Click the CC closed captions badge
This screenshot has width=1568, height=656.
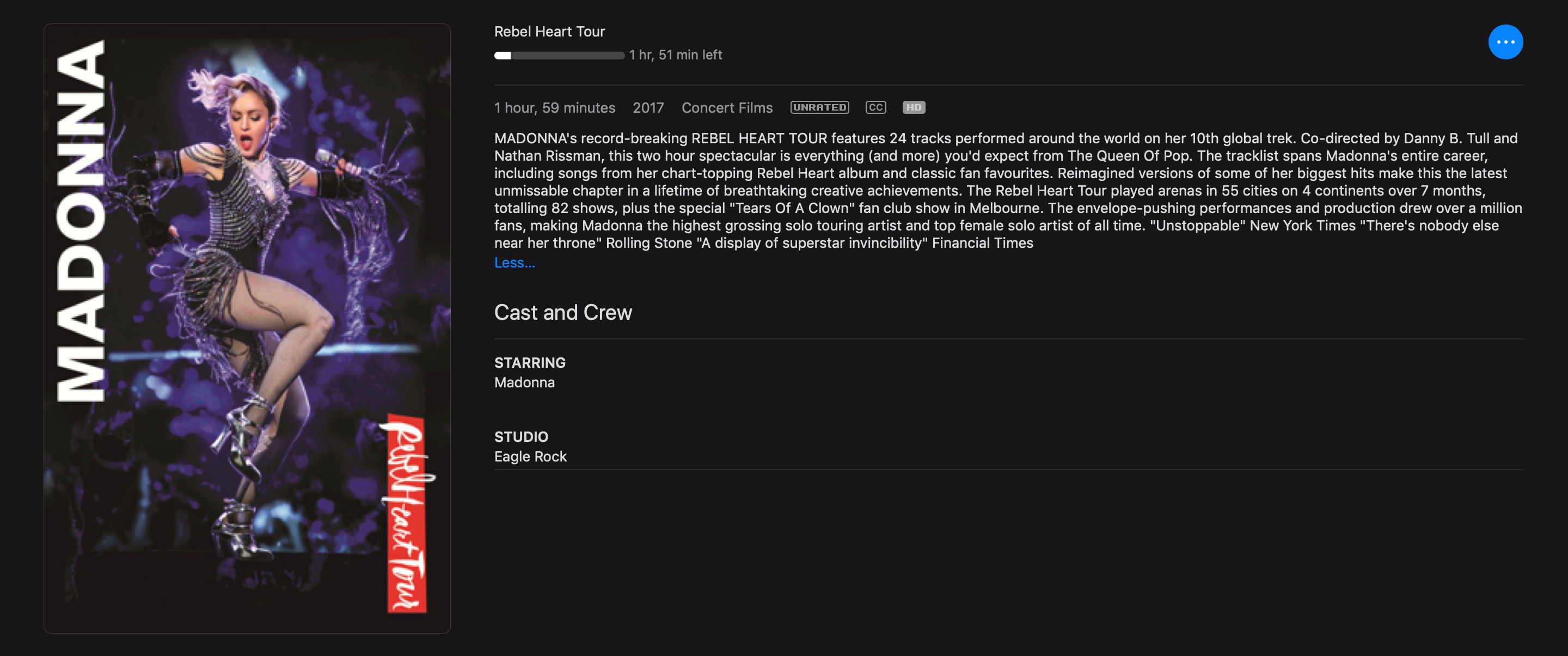click(875, 108)
